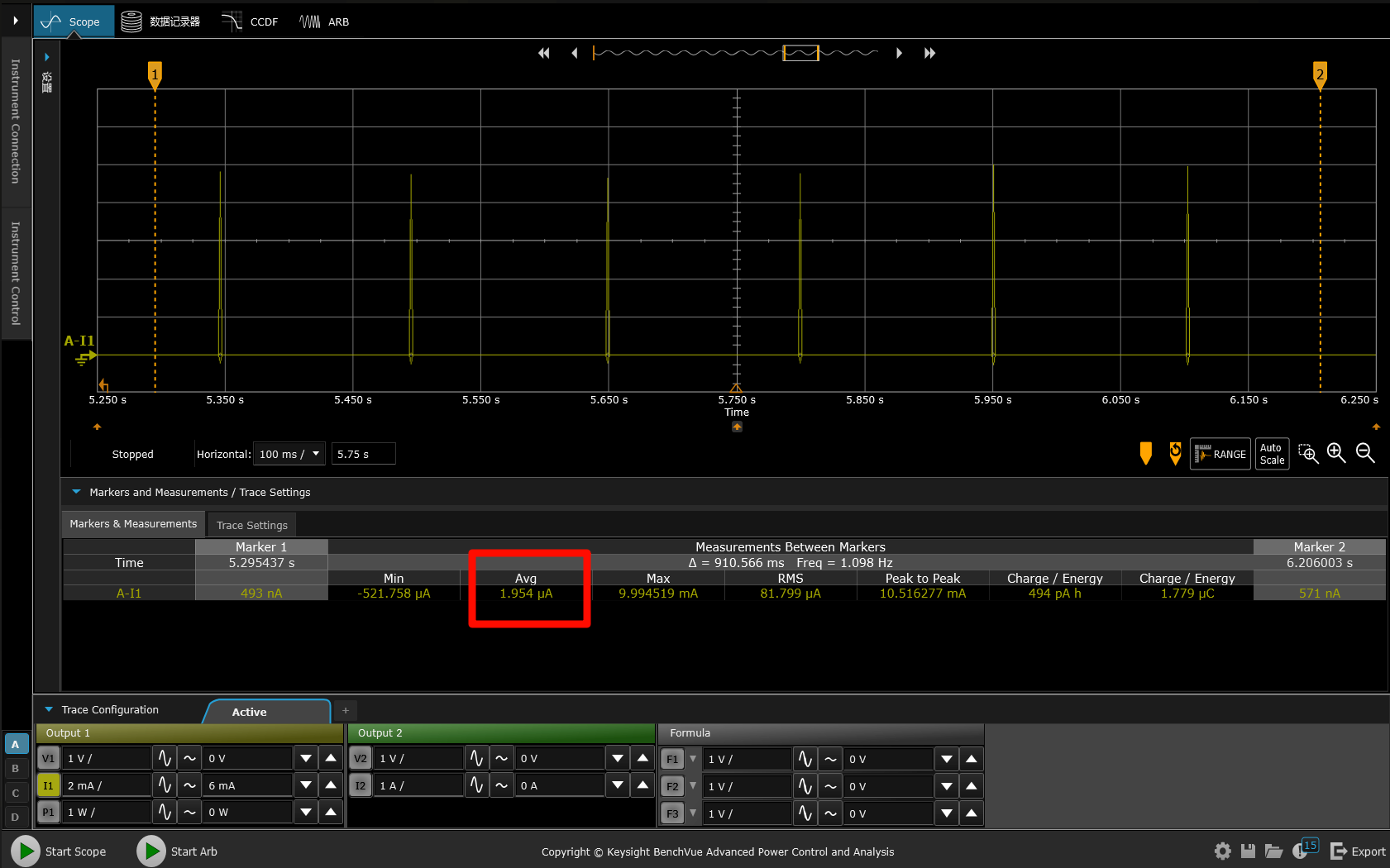The image size is (1390, 868).
Task: Open settings gear icon
Action: click(1223, 851)
